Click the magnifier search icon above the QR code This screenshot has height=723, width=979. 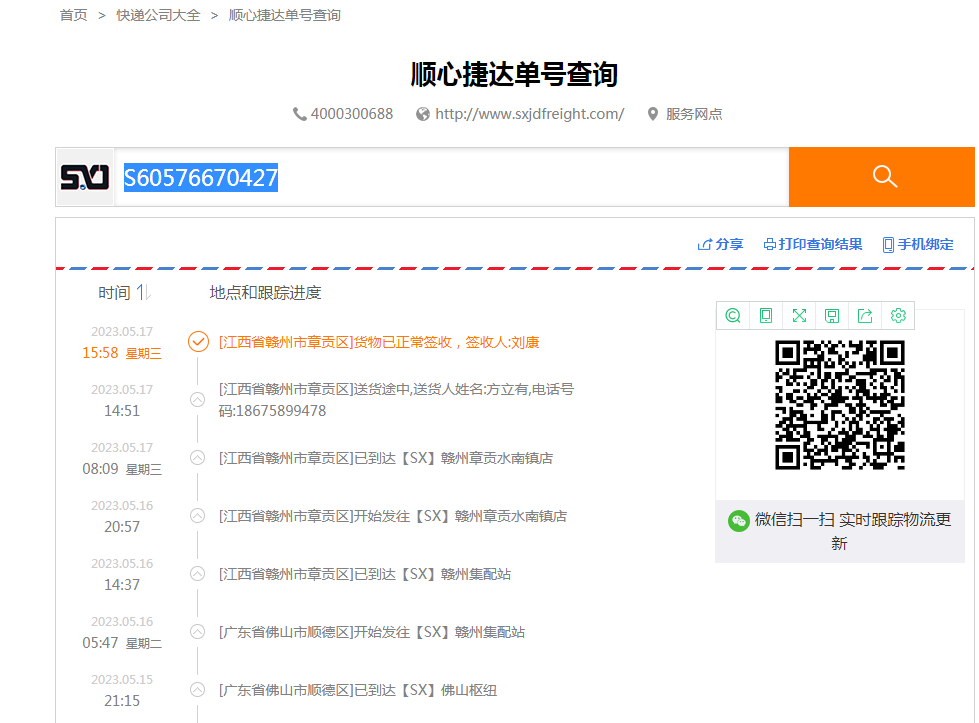[733, 315]
